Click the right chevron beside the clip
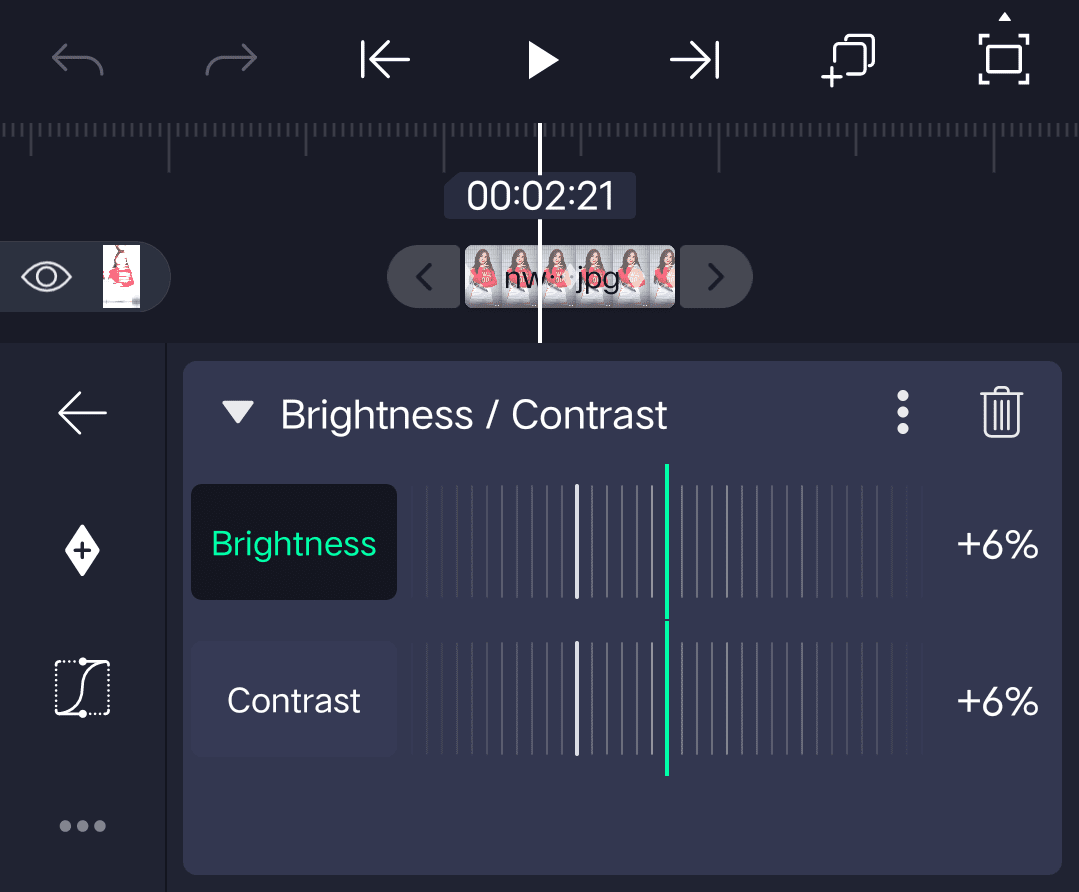This screenshot has width=1079, height=892. pos(715,276)
